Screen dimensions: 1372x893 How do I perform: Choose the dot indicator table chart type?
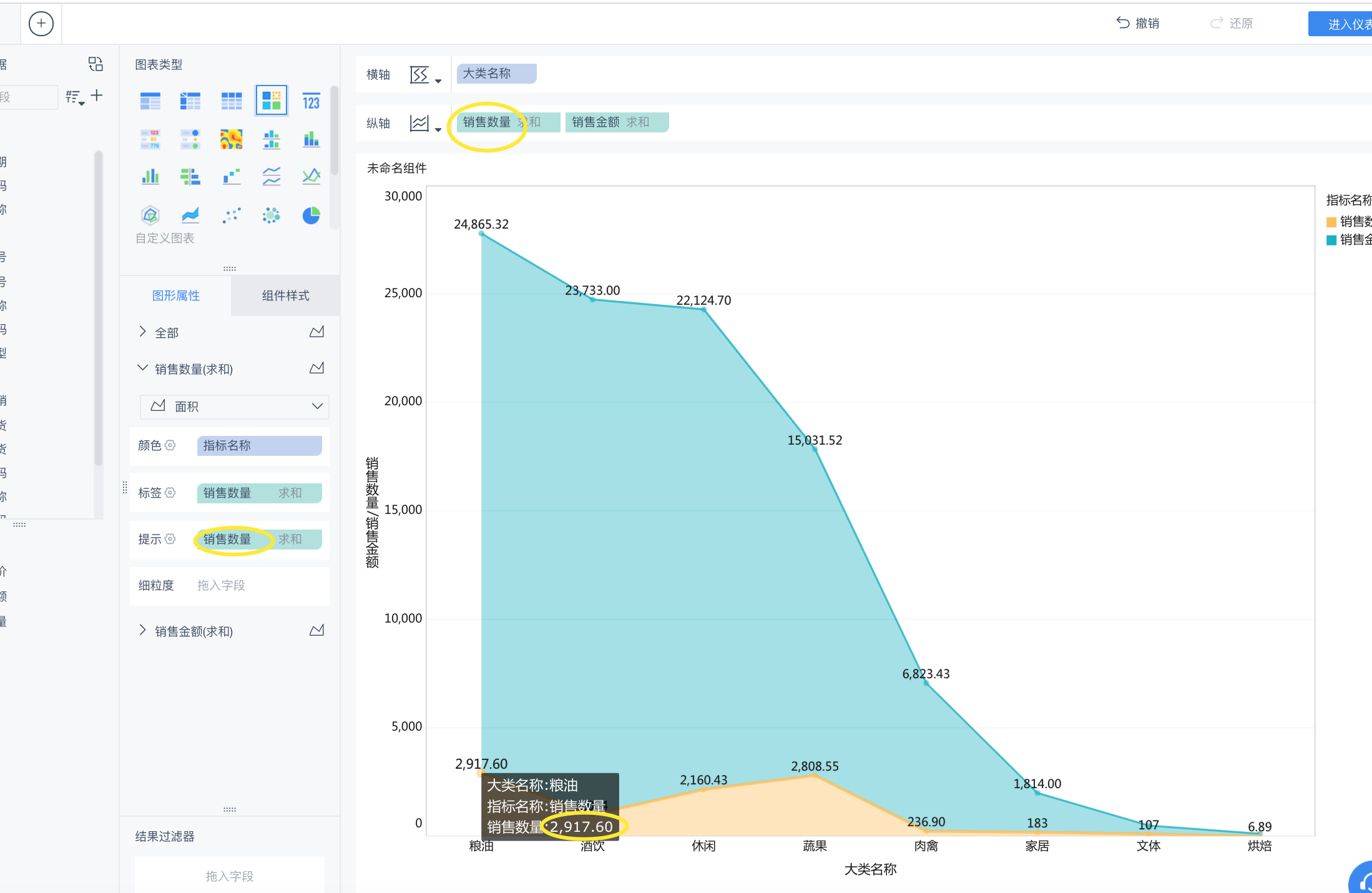(x=190, y=139)
